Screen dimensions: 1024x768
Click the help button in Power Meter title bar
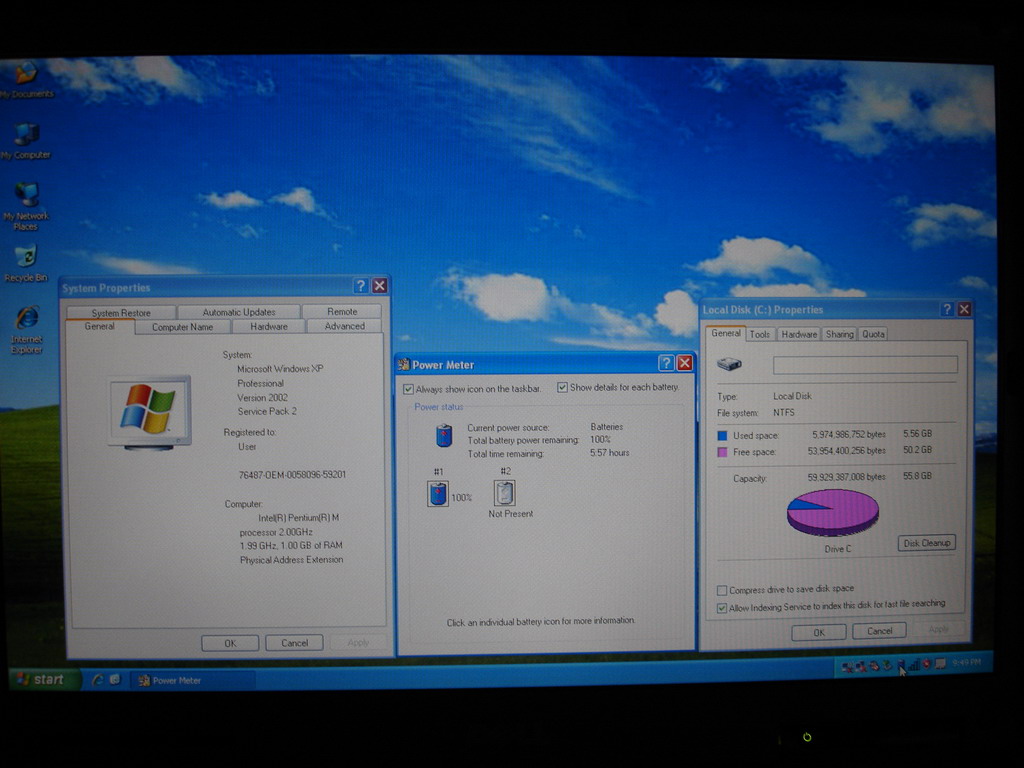tap(666, 363)
